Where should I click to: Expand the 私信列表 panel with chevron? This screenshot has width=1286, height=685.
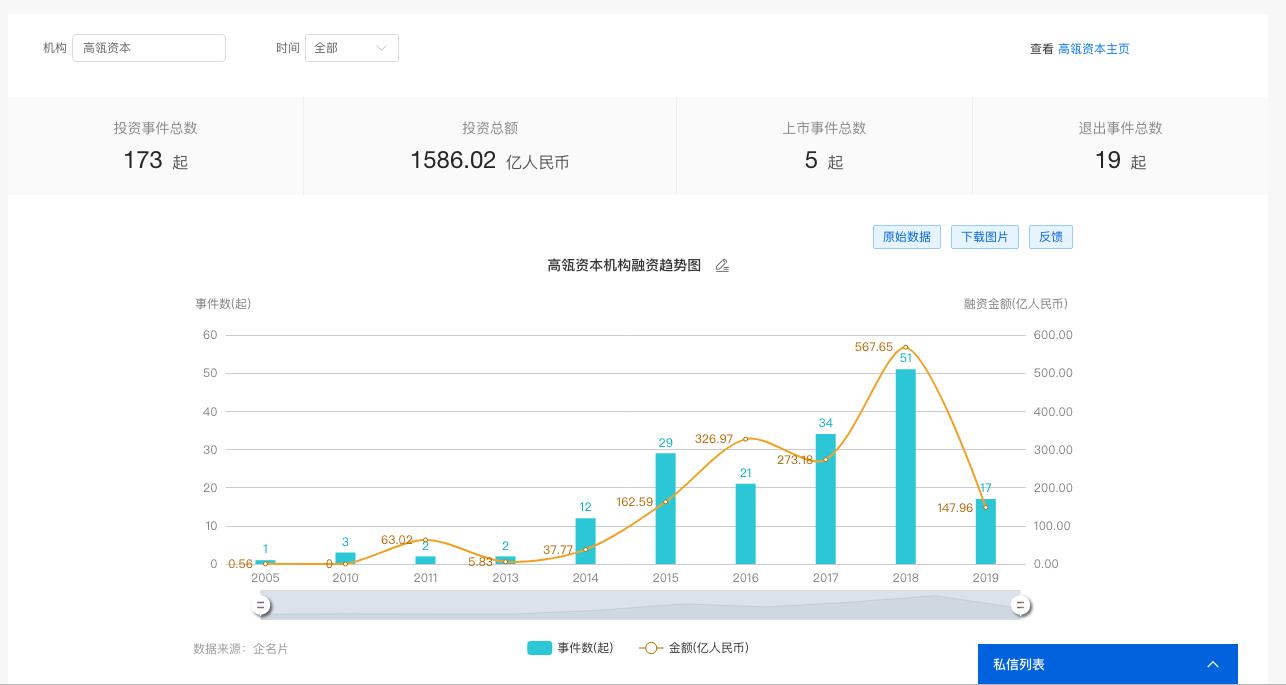pyautogui.click(x=1212, y=664)
